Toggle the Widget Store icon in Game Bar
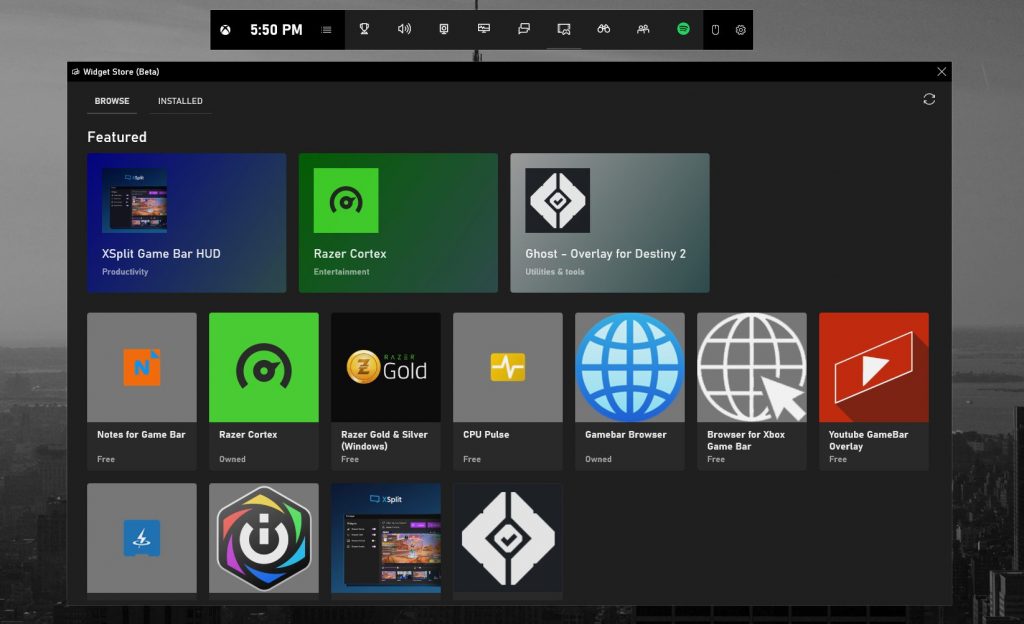Screen dimensions: 1024x624 (x=564, y=29)
